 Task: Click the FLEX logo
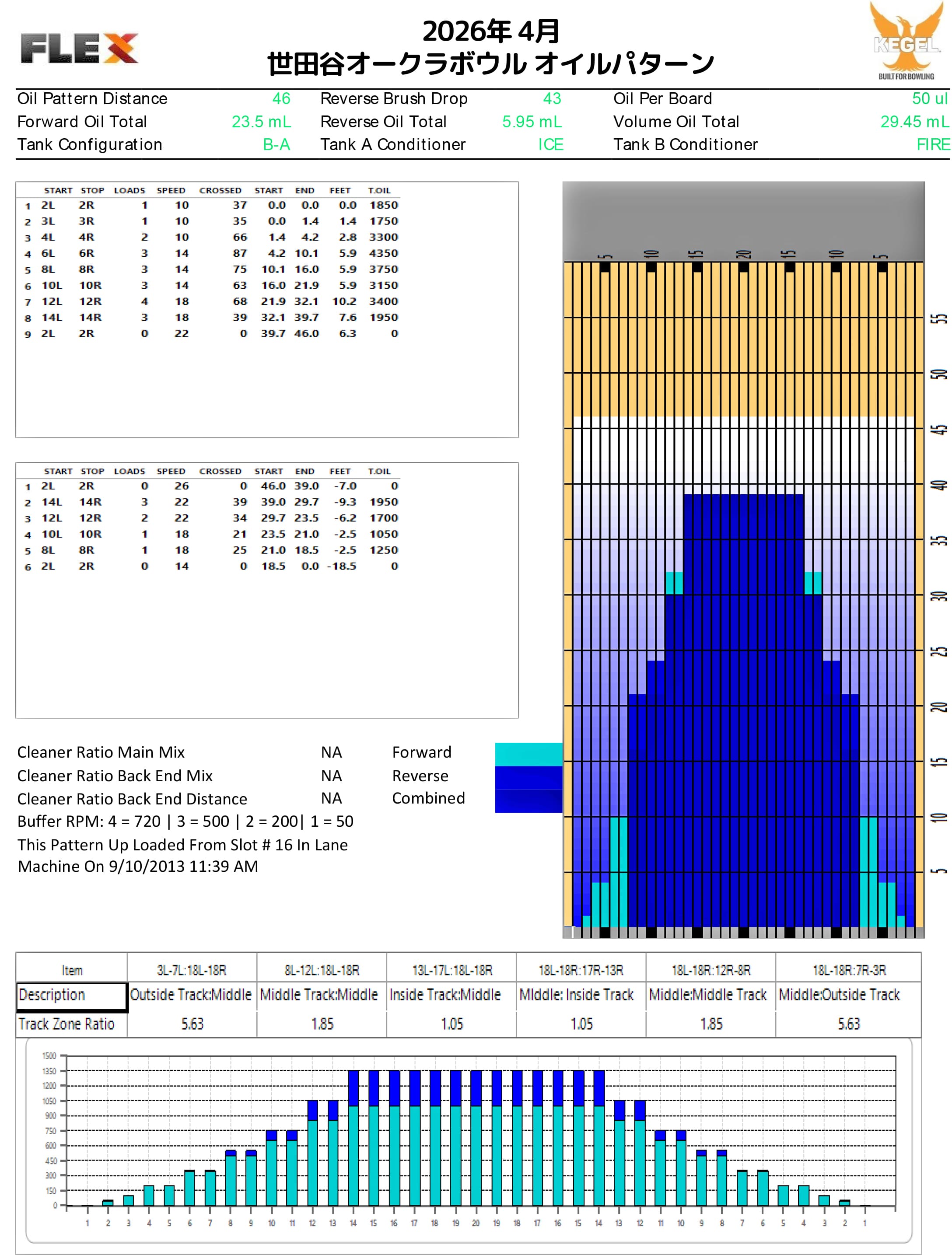(80, 48)
